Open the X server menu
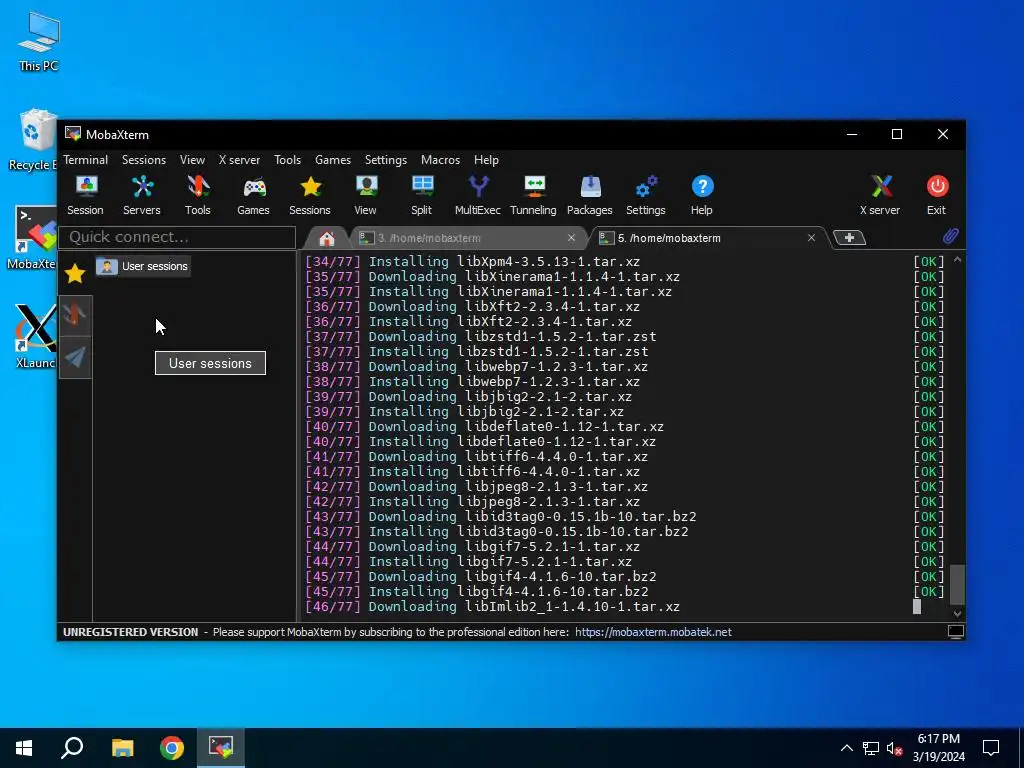The image size is (1024, 768). click(x=239, y=160)
